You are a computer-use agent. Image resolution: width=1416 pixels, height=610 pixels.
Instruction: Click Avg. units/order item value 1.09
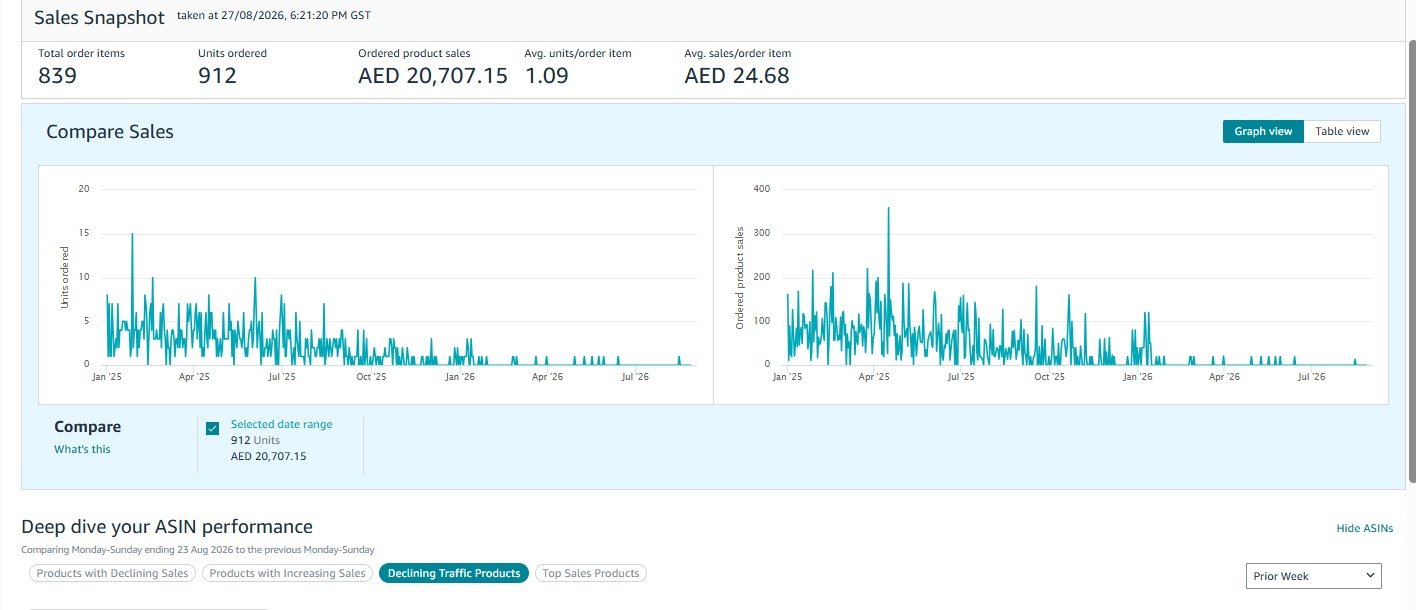pos(546,75)
